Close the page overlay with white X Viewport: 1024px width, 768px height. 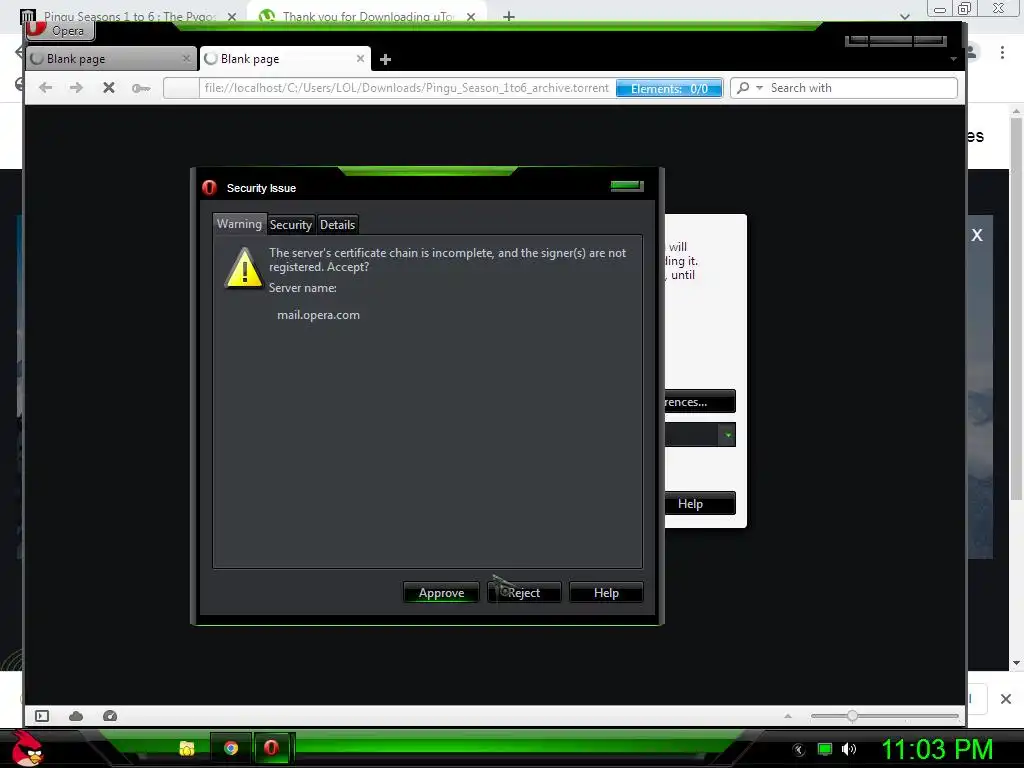pos(977,235)
